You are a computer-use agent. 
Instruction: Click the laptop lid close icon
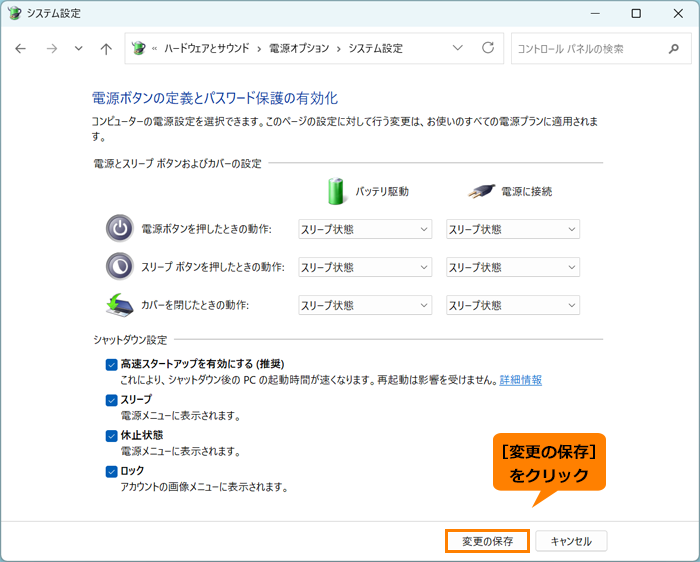tap(120, 305)
